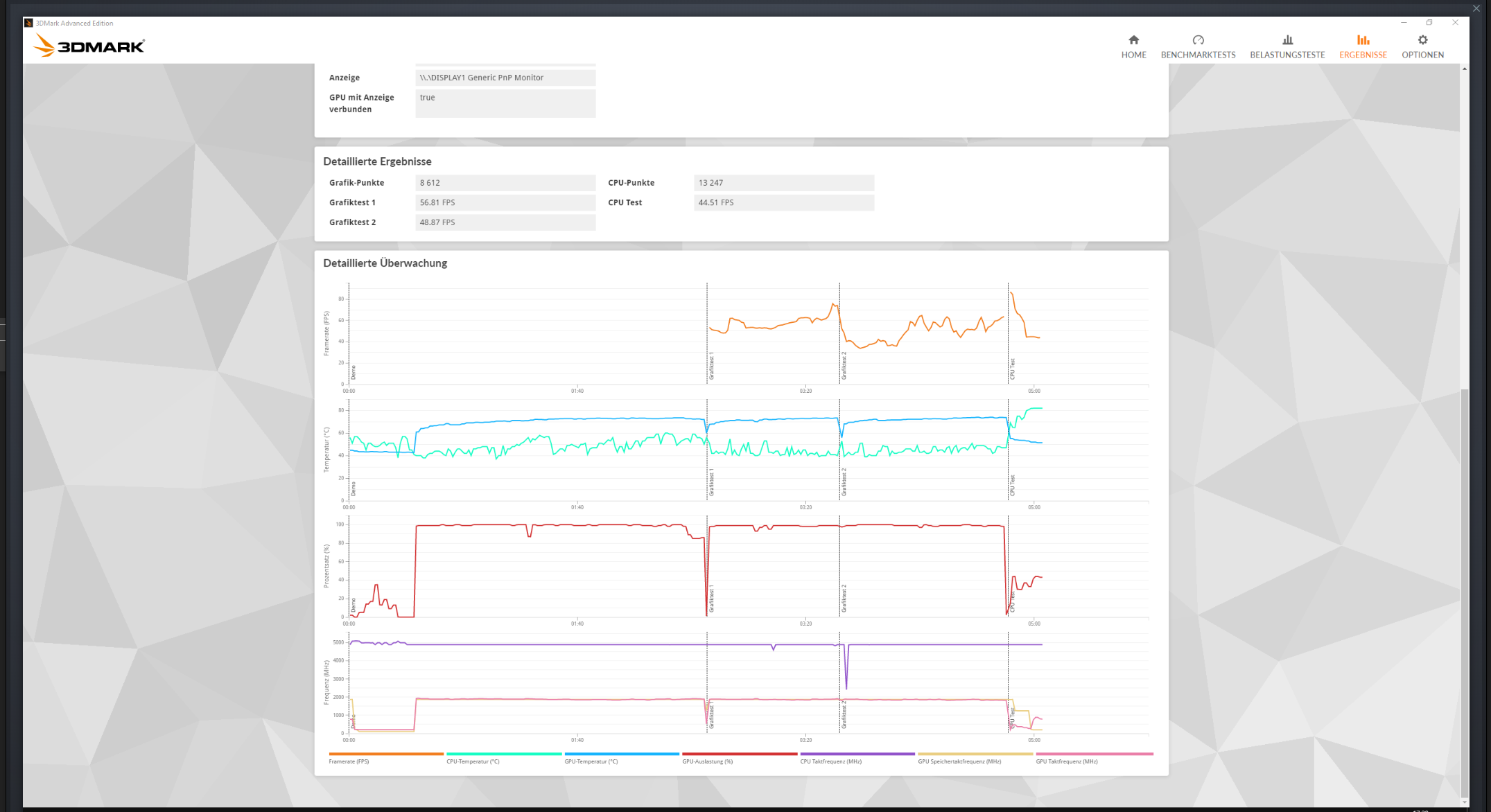Click the 3DMark app icon in the title bar
The height and width of the screenshot is (812, 1491).
pos(28,23)
